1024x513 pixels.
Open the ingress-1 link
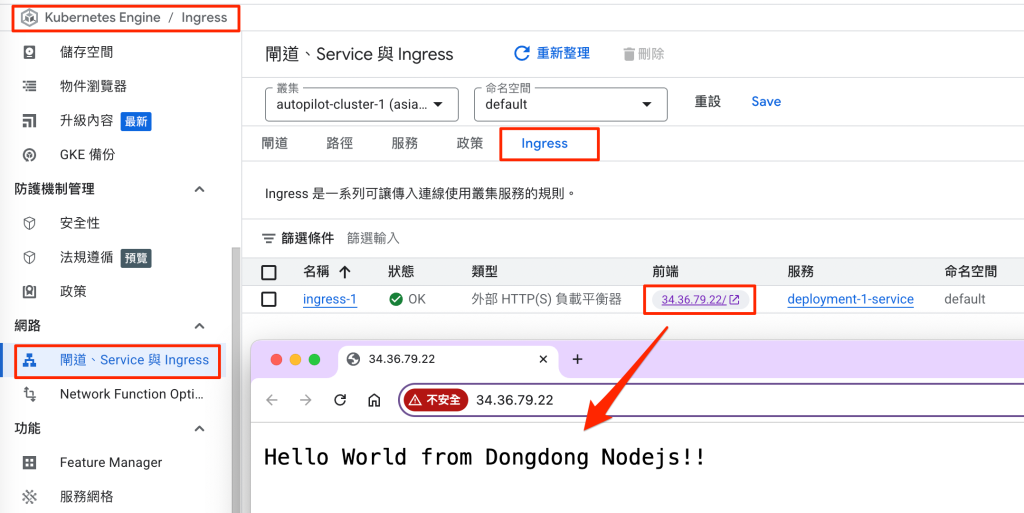[329, 299]
